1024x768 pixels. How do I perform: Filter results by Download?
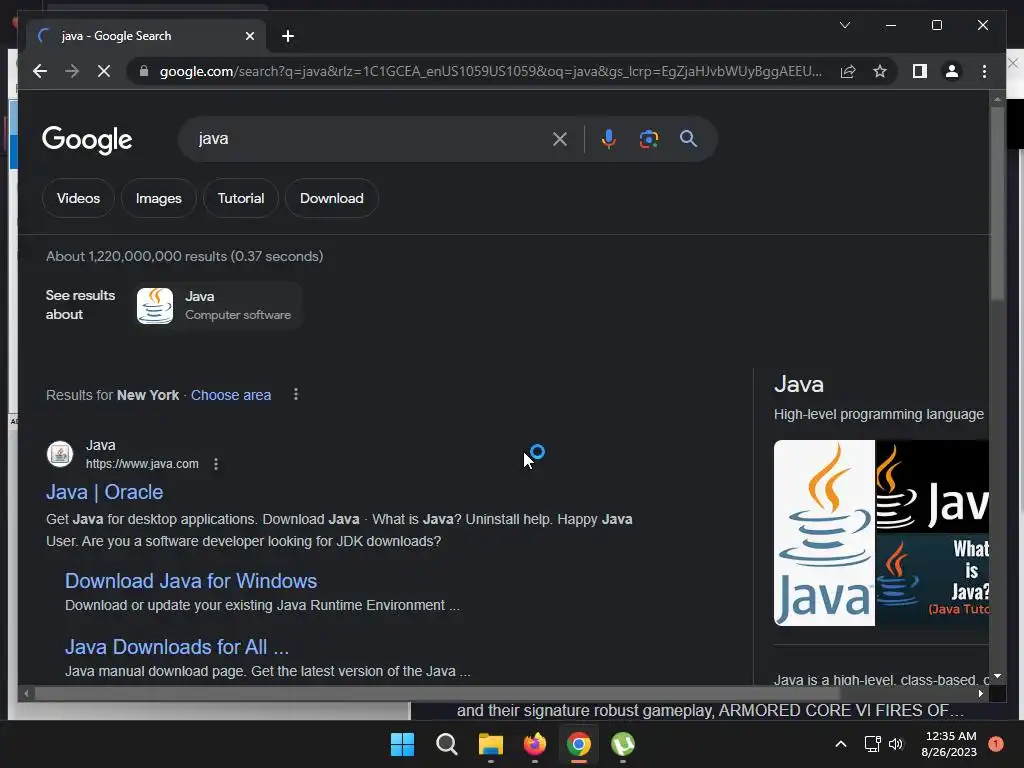coord(332,199)
